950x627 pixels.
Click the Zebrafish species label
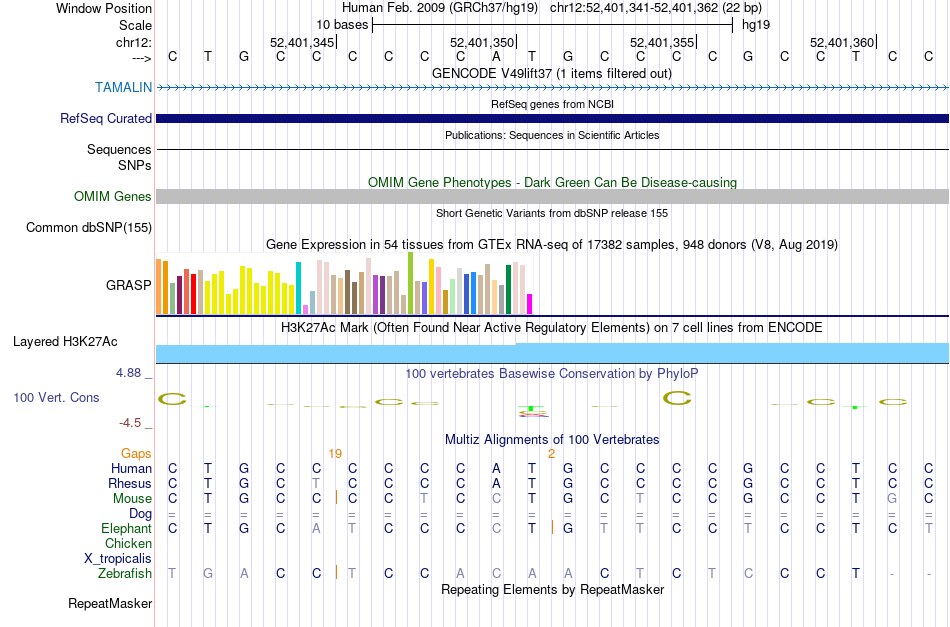click(x=125, y=573)
